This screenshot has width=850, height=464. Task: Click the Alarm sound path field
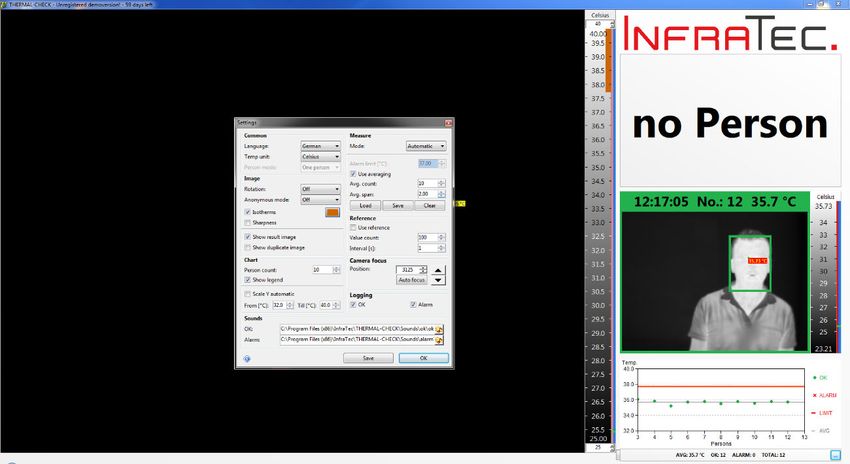358,340
